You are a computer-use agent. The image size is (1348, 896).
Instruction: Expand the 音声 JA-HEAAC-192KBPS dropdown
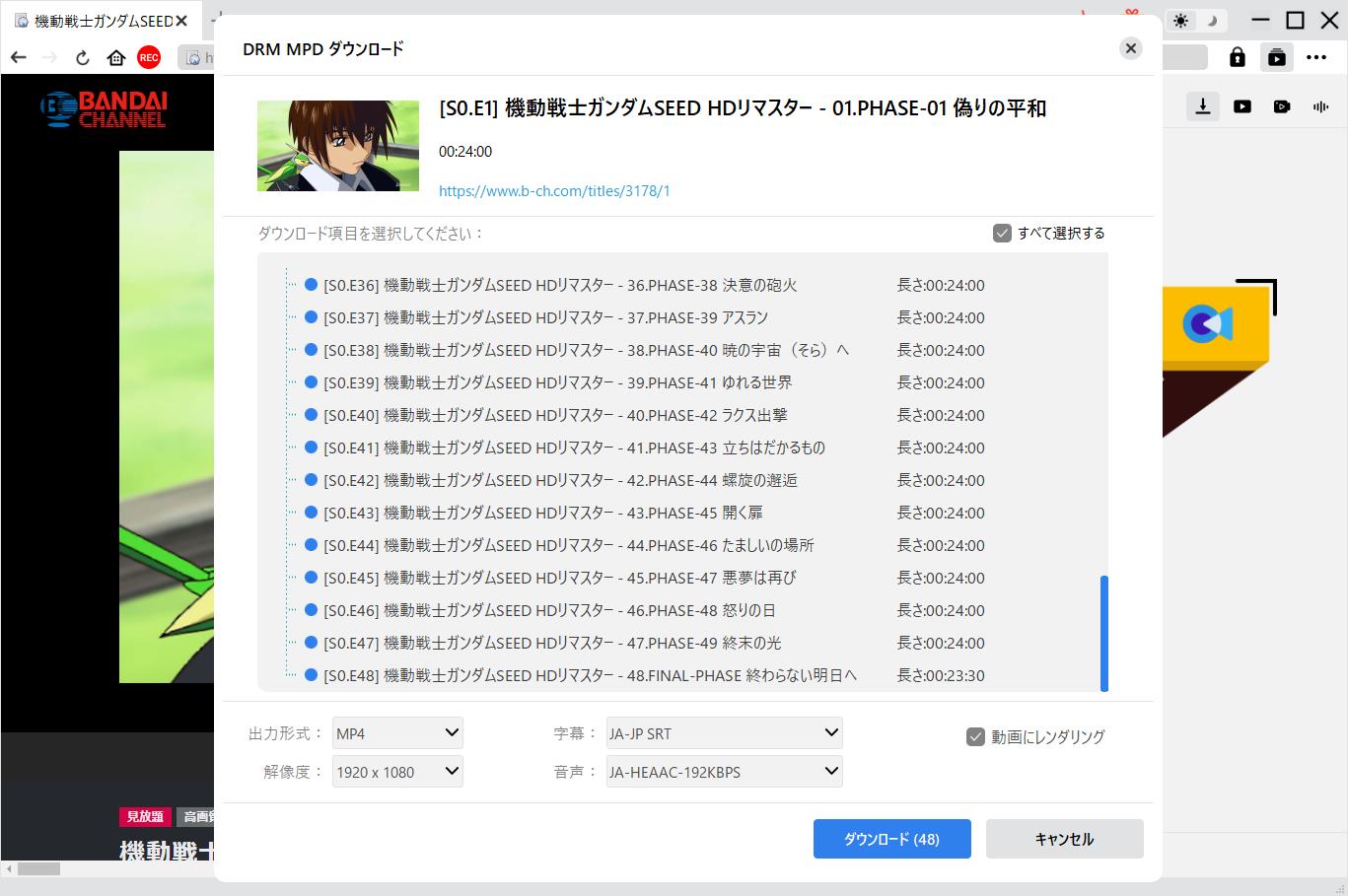pyautogui.click(x=724, y=772)
